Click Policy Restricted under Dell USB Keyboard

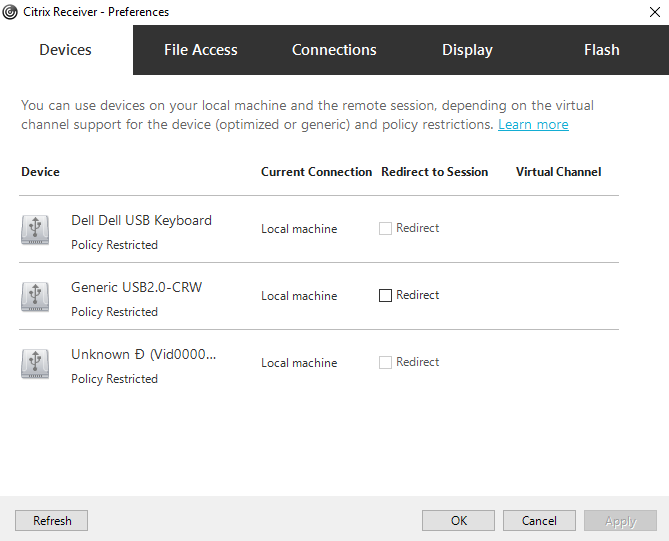[114, 245]
